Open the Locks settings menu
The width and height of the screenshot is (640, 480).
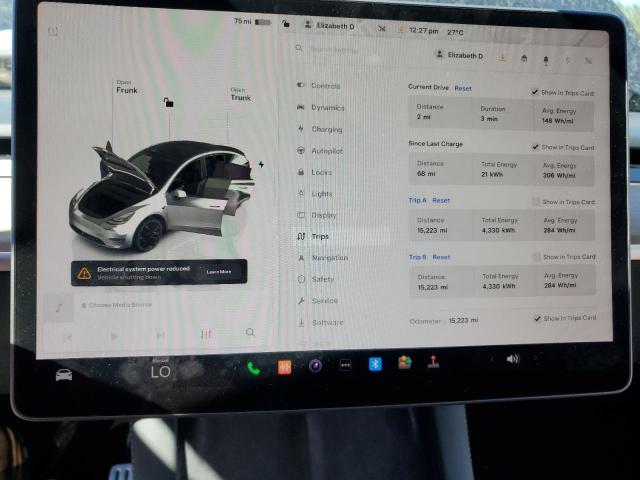click(x=314, y=172)
